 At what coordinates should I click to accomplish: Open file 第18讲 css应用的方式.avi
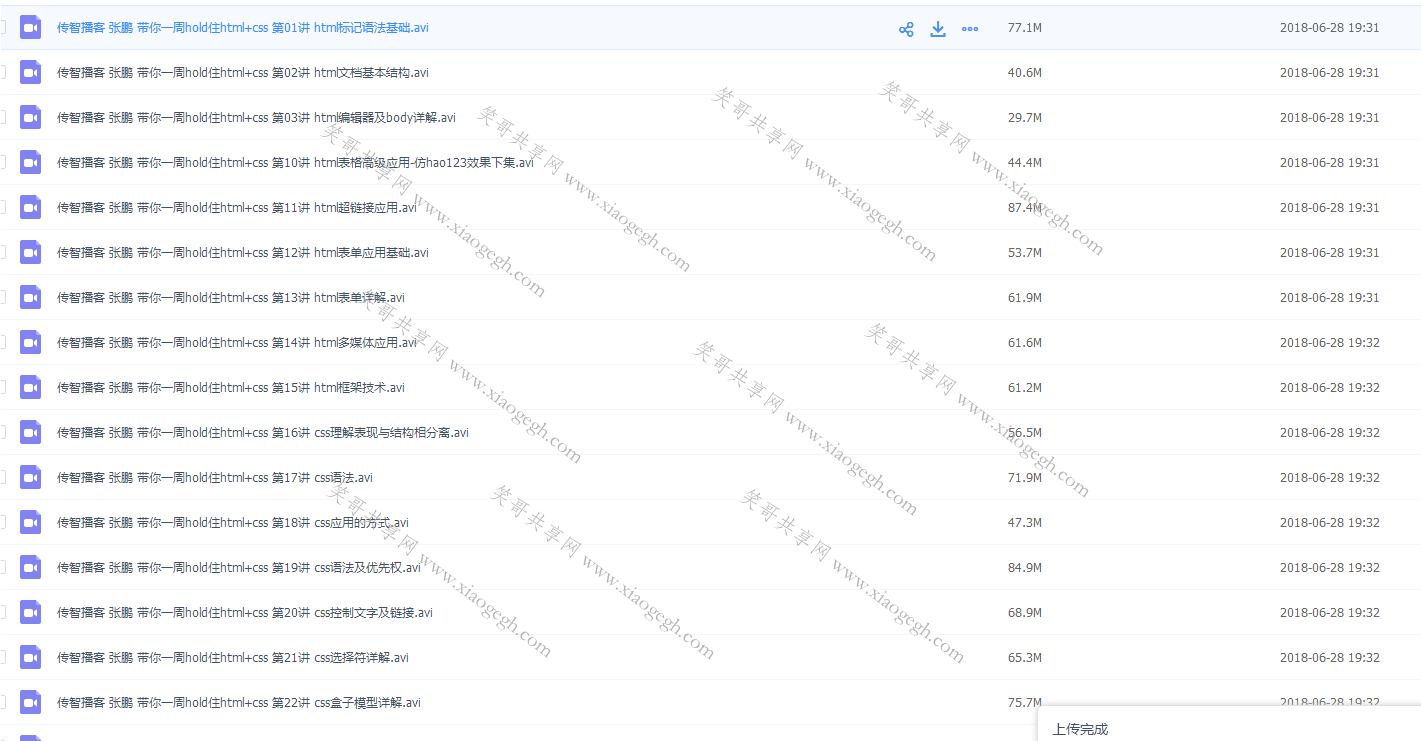(x=233, y=523)
